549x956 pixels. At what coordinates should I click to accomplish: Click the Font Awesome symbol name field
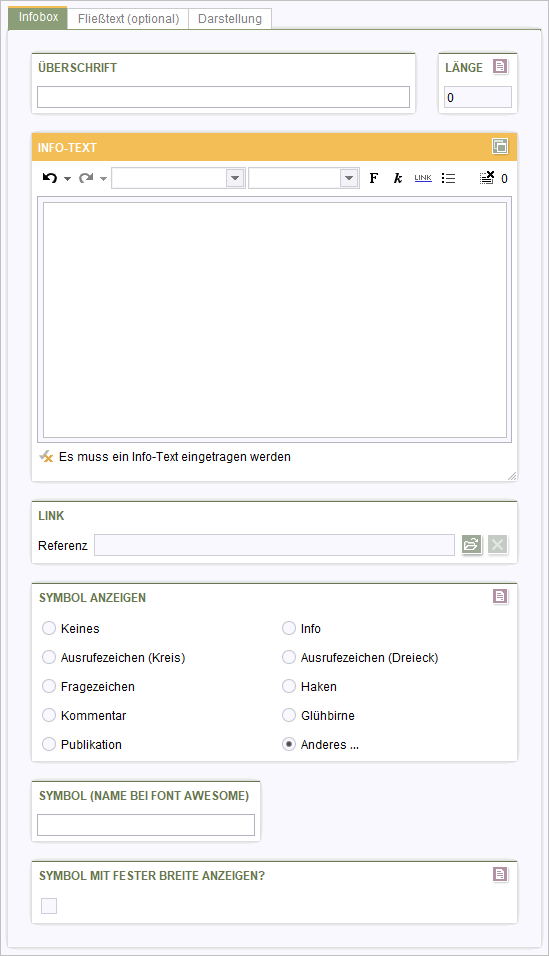coord(146,825)
